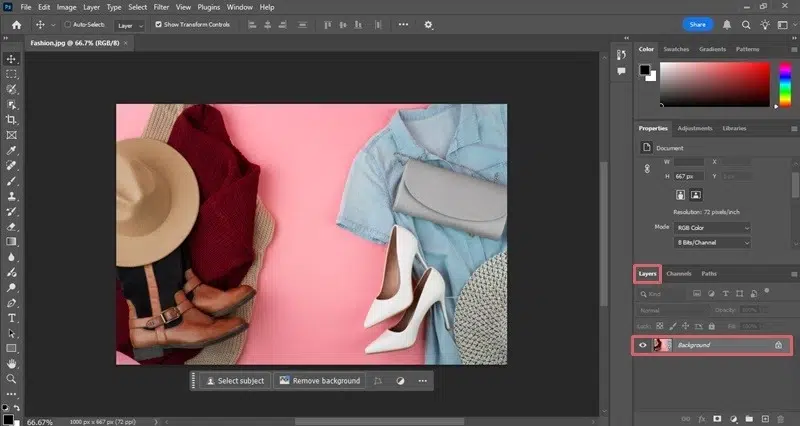800x426 pixels.
Task: Select the Rectangular Marquee tool
Action: [11, 74]
